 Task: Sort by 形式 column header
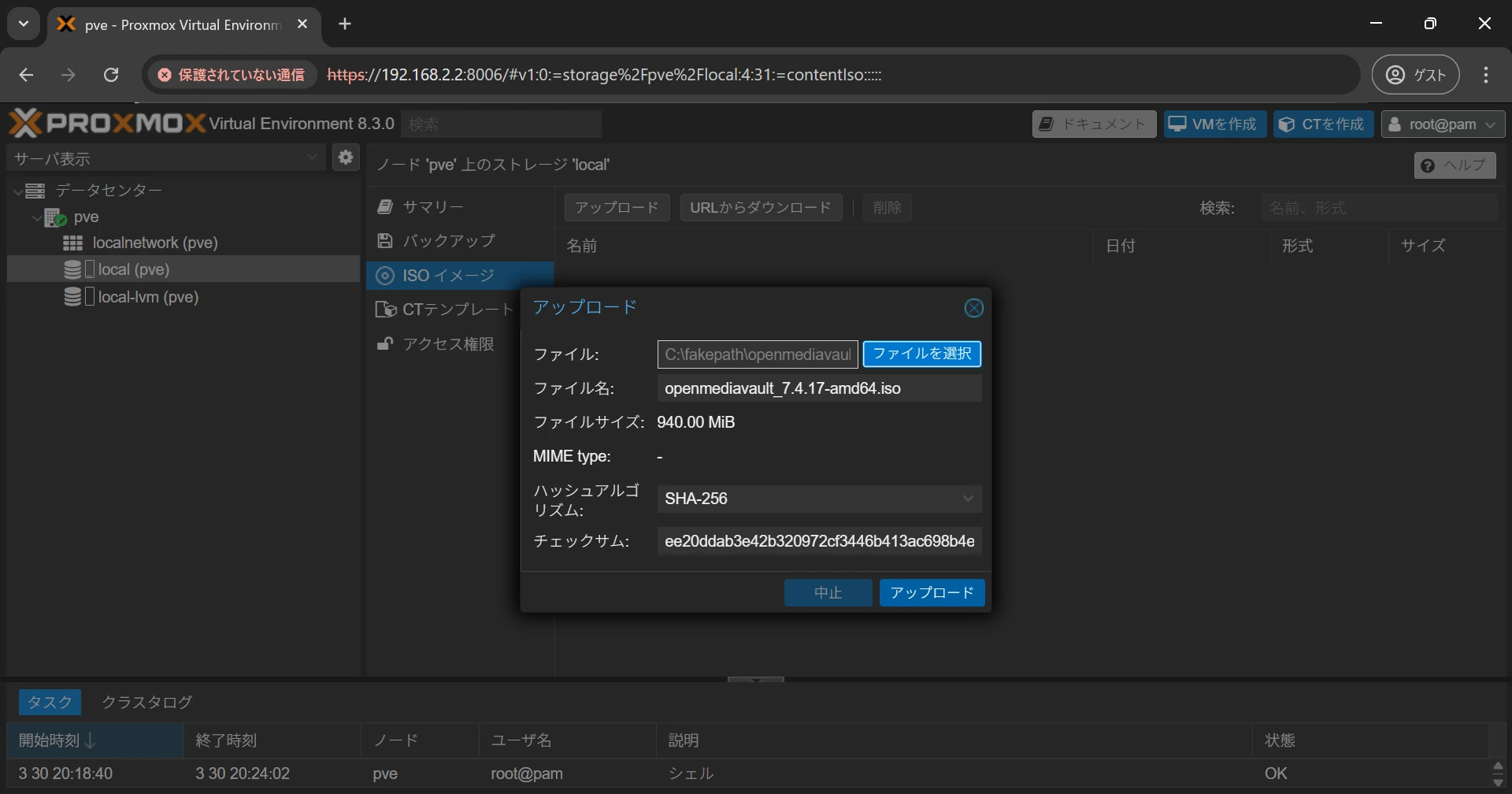[x=1329, y=246]
